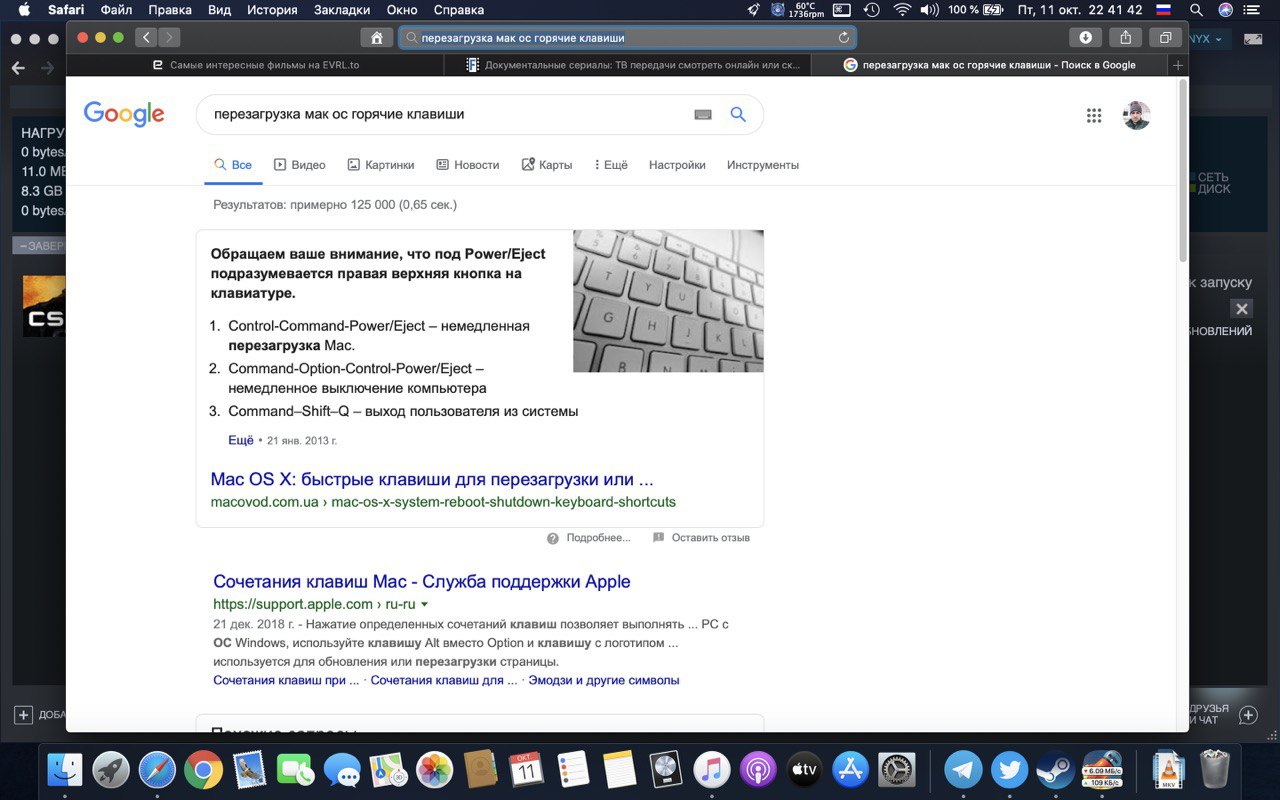Click the Safari share button
The image size is (1280, 800).
click(1126, 38)
